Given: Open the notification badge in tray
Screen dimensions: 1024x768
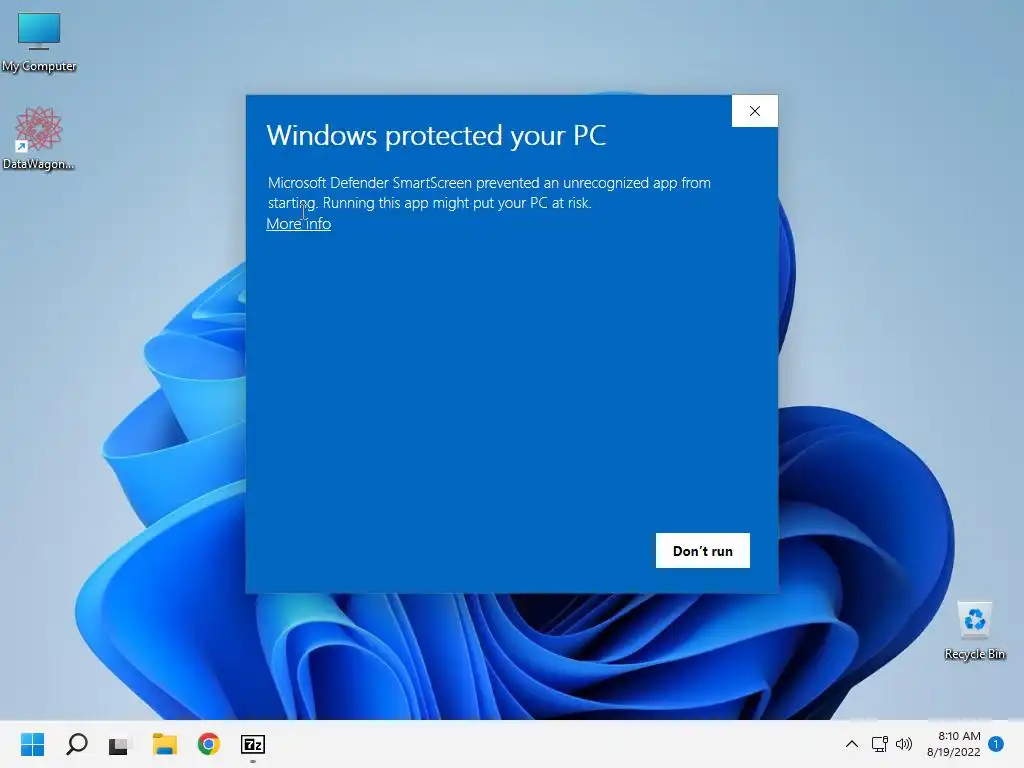Looking at the screenshot, I should 996,744.
